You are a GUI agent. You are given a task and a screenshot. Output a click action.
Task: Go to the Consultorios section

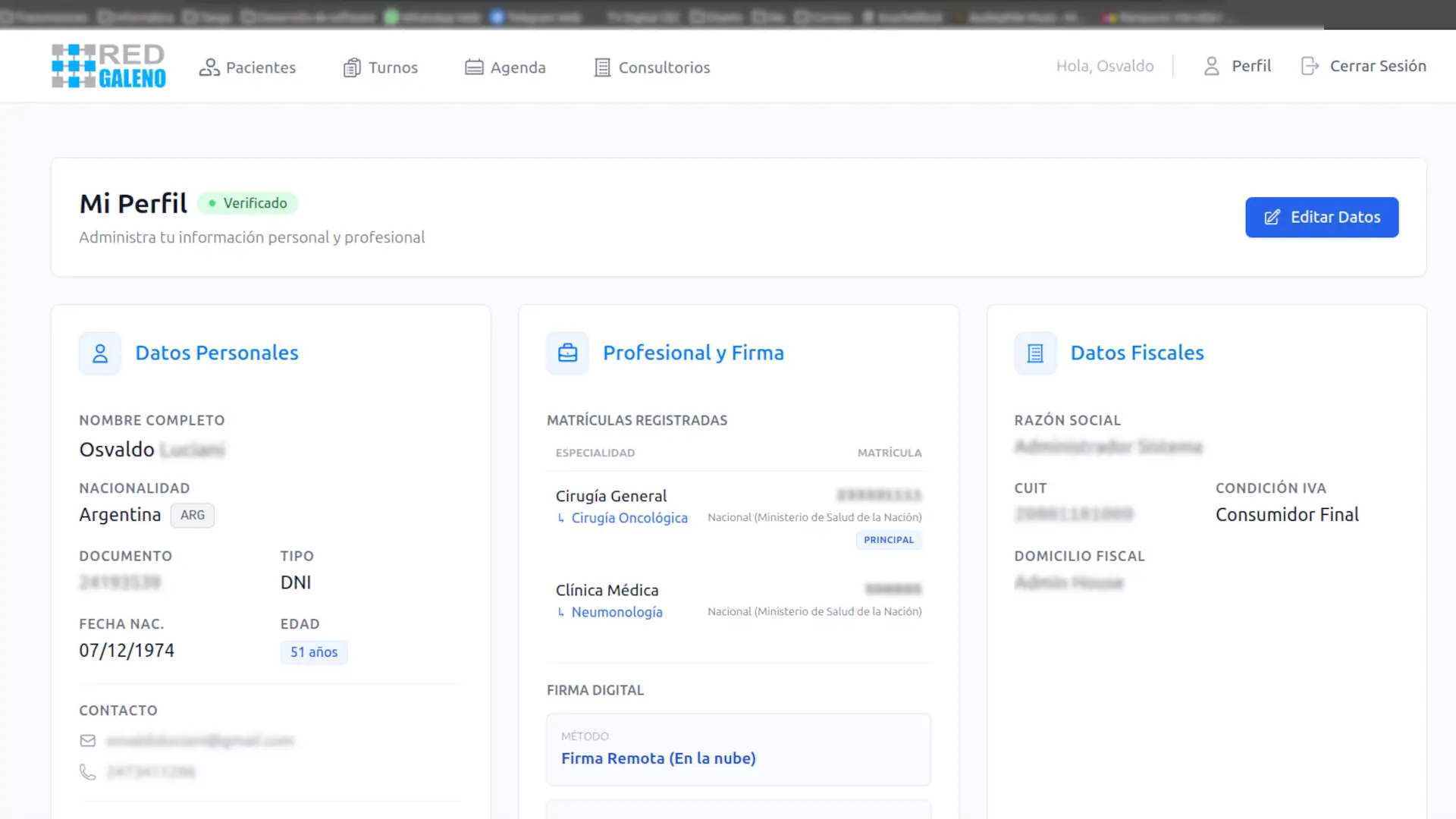click(x=664, y=67)
